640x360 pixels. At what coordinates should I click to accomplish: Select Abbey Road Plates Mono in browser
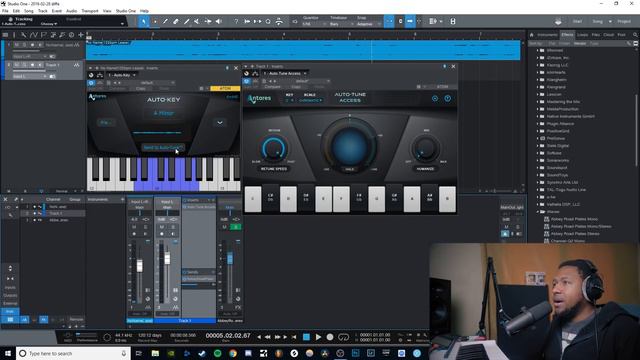(x=574, y=219)
